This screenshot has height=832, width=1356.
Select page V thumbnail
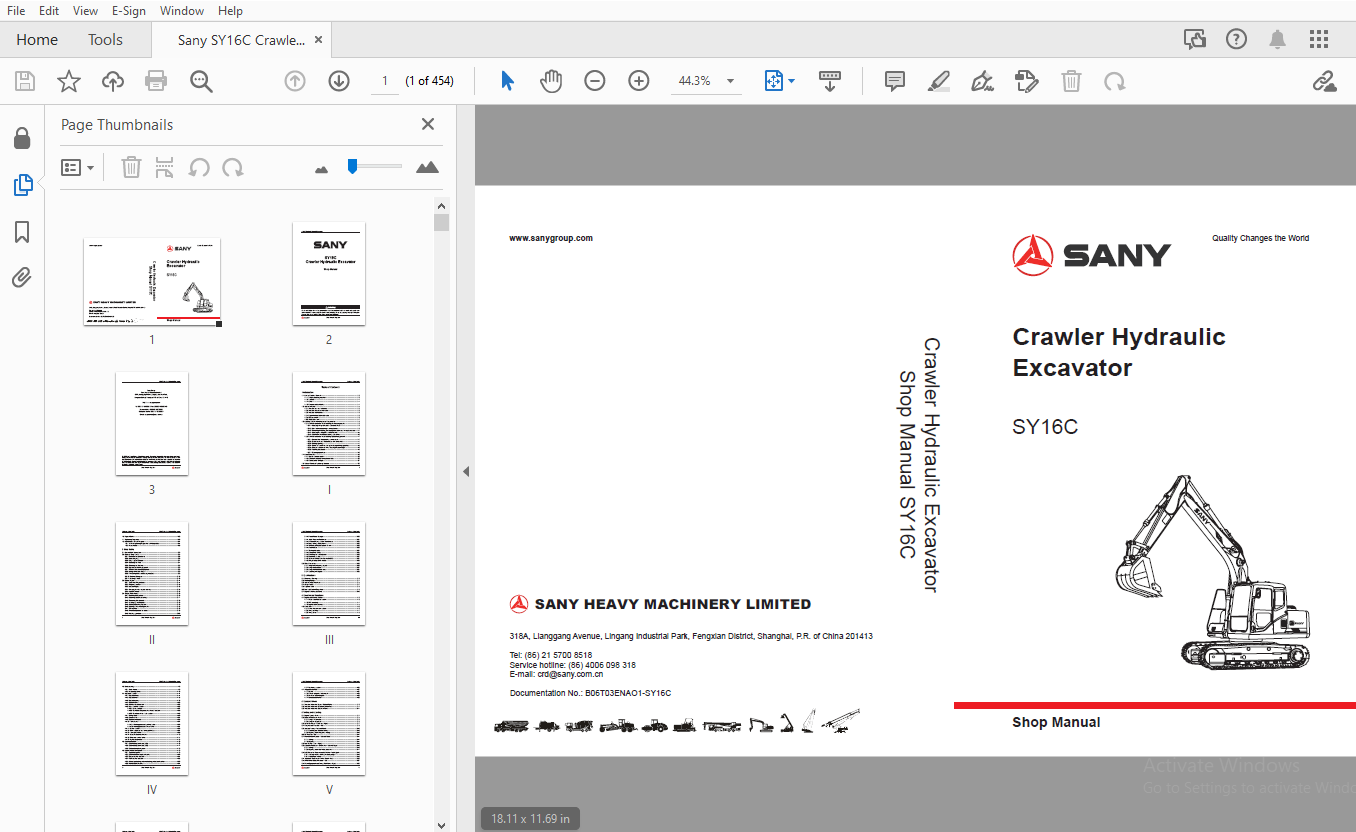[329, 724]
